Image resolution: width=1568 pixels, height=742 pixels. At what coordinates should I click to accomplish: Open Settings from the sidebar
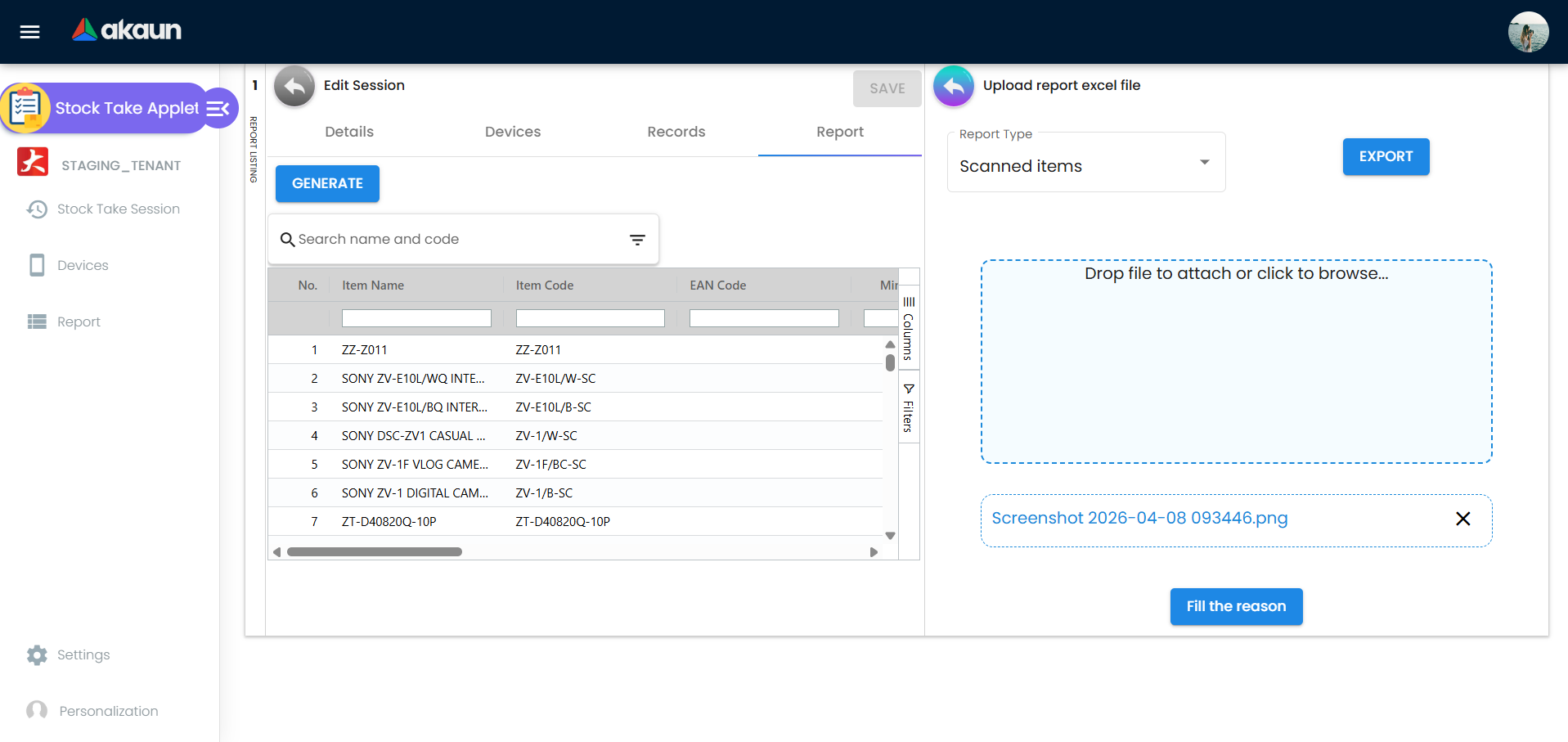(x=83, y=654)
